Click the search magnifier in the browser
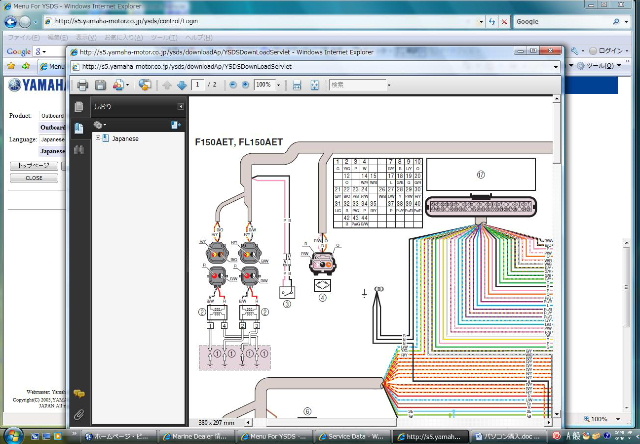This screenshot has width=640, height=444. click(616, 22)
